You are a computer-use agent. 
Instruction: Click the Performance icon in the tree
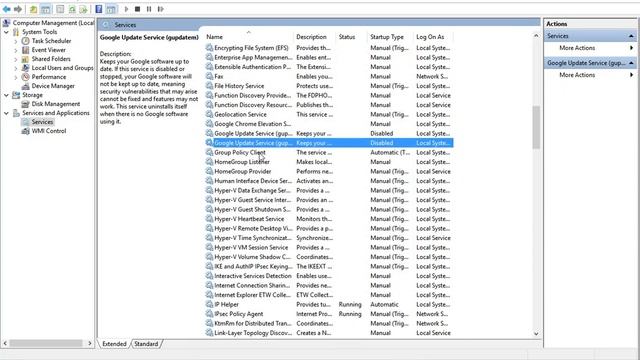pyautogui.click(x=25, y=77)
